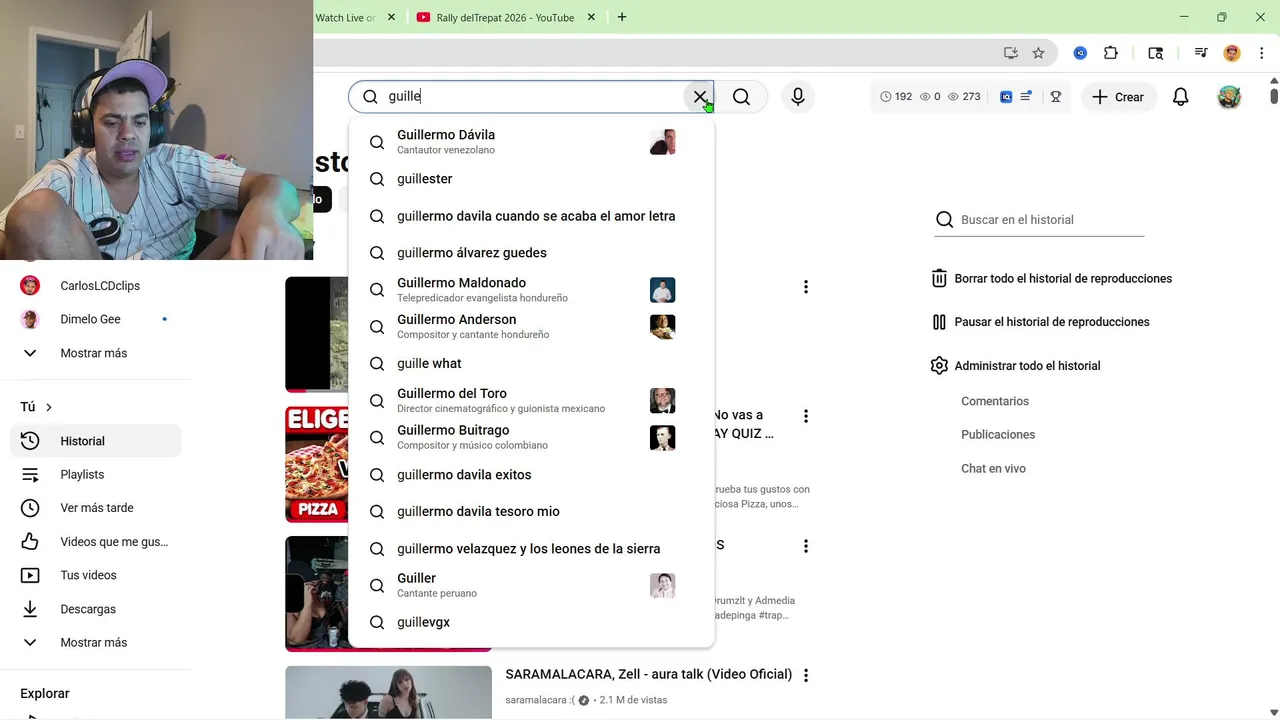Open the CarlosLCDclips channel

[x=96, y=286]
